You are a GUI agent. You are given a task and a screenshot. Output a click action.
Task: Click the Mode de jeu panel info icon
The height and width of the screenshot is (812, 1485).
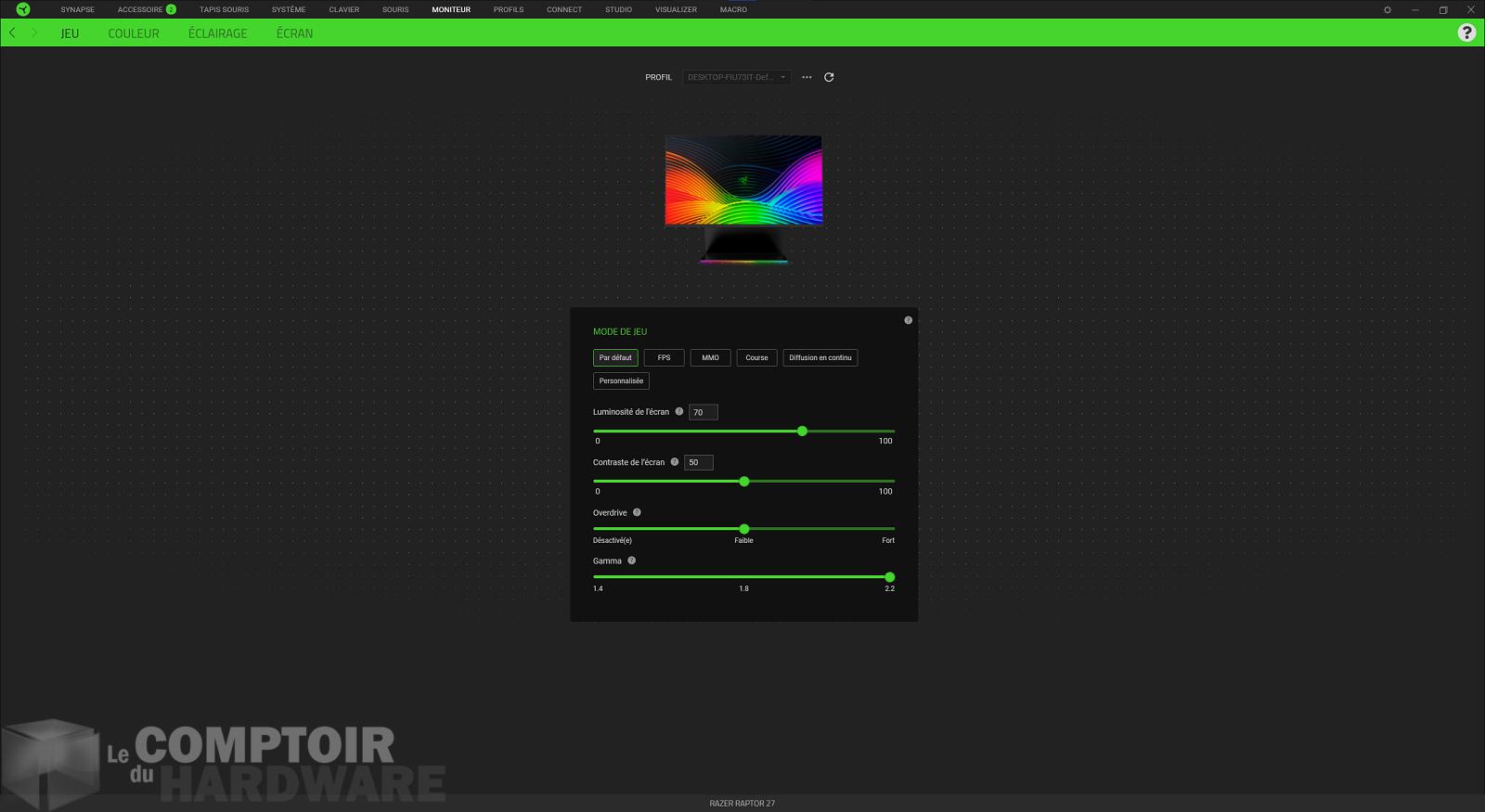point(908,320)
